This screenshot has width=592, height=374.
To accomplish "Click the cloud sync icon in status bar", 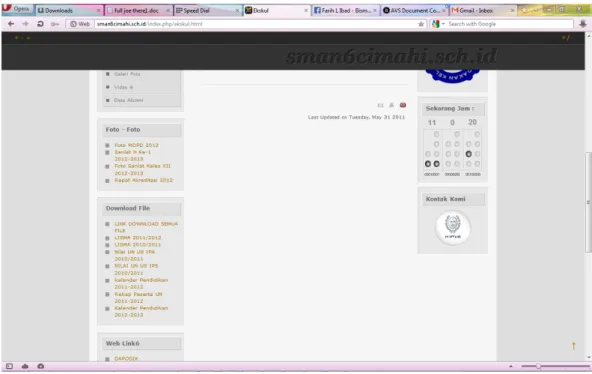I will pos(25,366).
